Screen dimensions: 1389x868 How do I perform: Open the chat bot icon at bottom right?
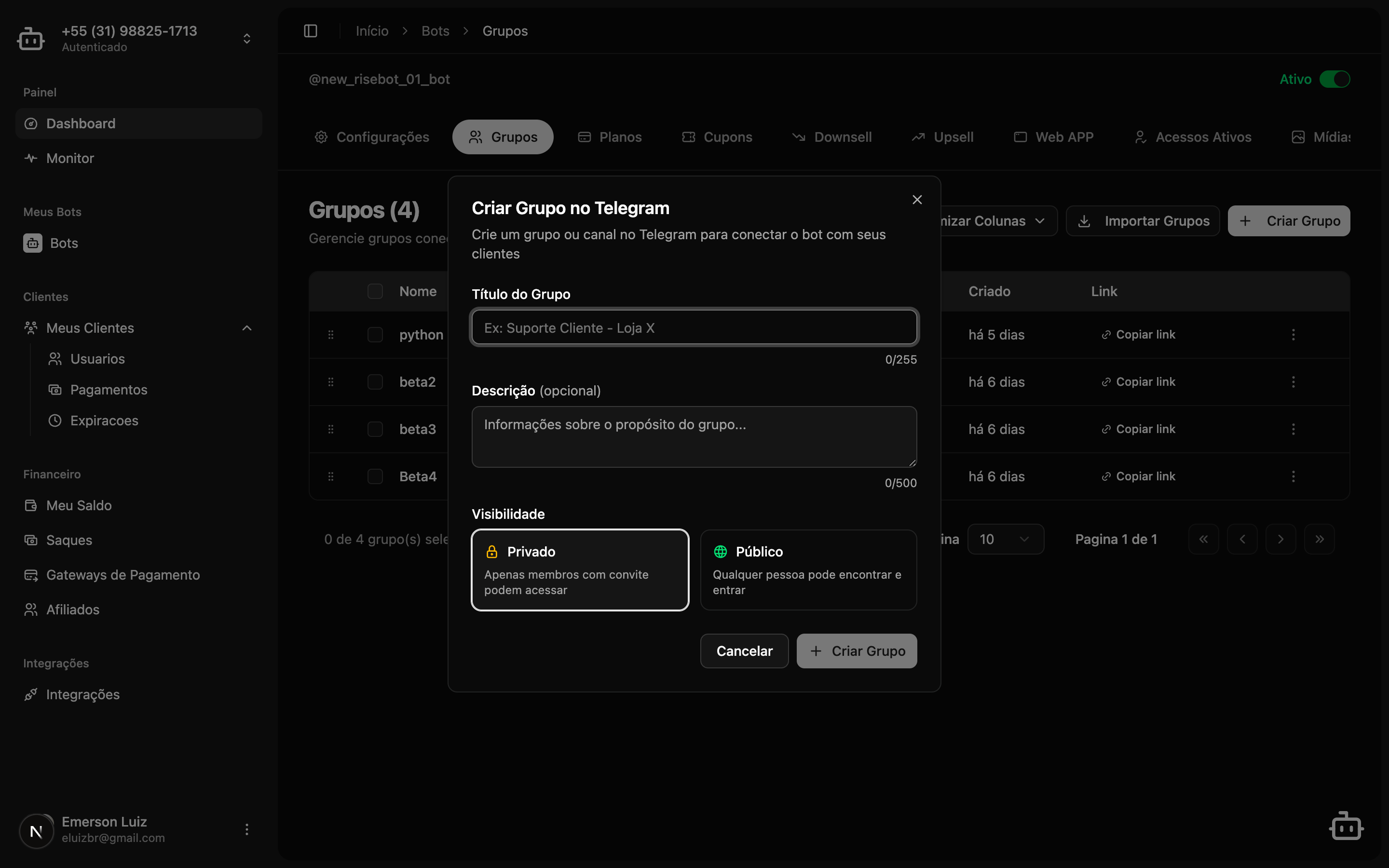[1346, 827]
